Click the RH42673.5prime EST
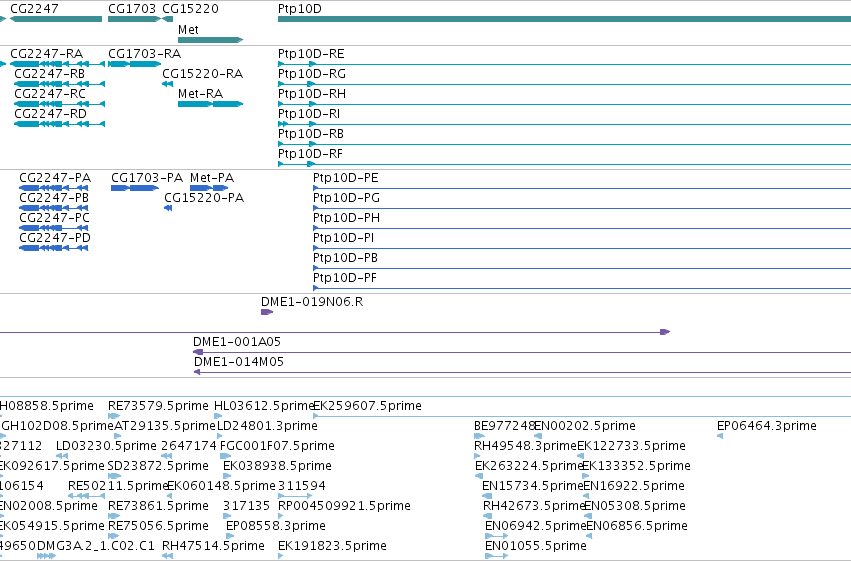851x561 pixels. click(487, 517)
